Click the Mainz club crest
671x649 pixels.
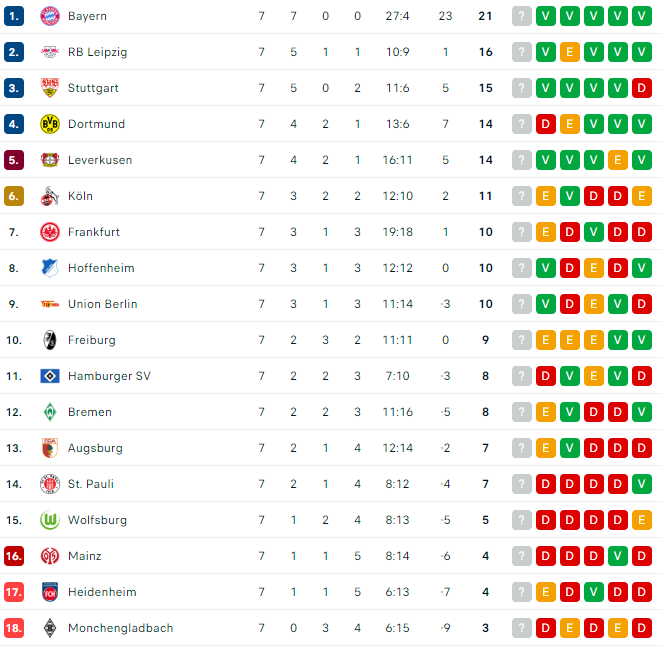pos(50,556)
